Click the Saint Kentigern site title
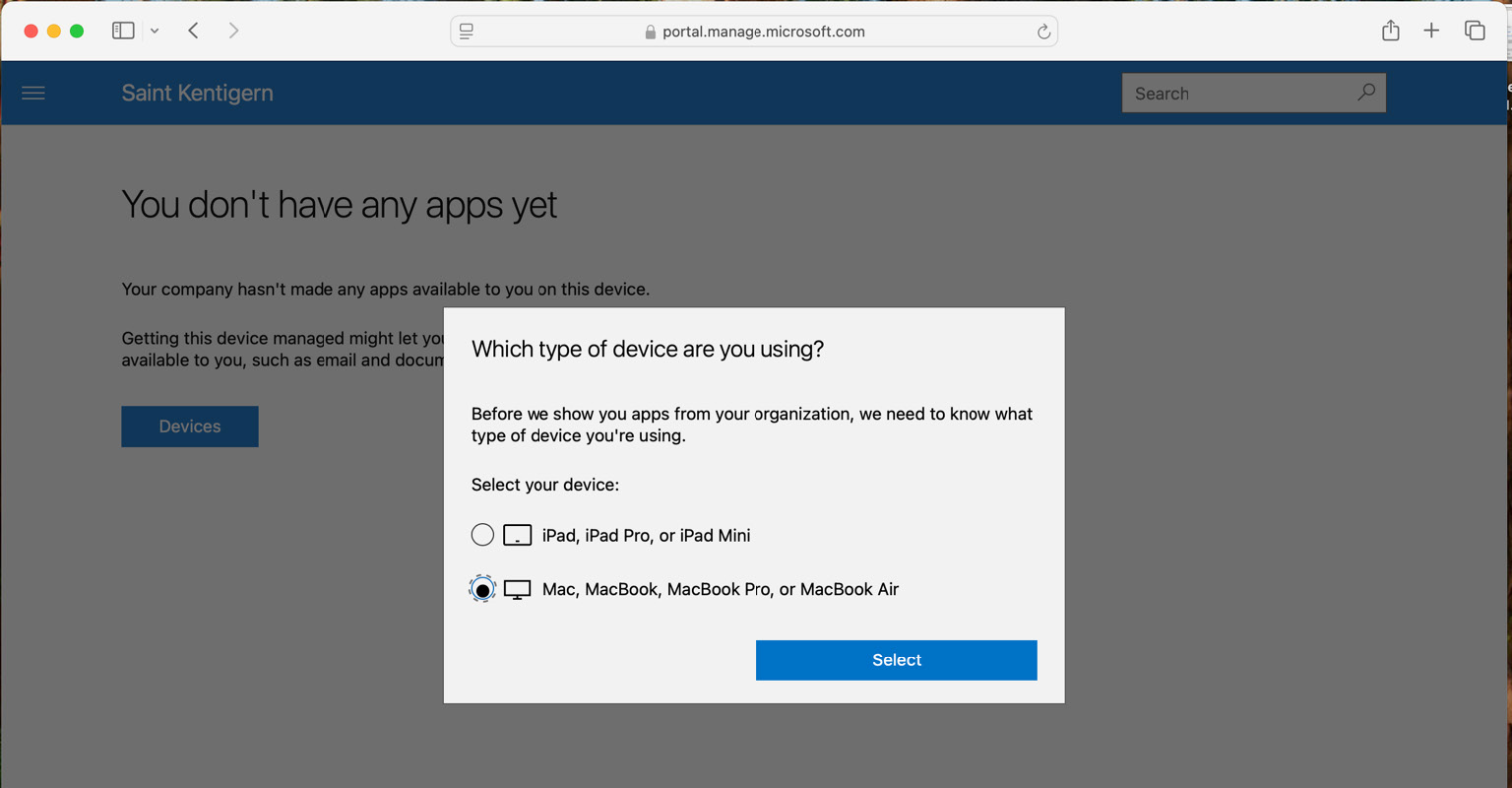Image resolution: width=1512 pixels, height=788 pixels. coord(197,93)
